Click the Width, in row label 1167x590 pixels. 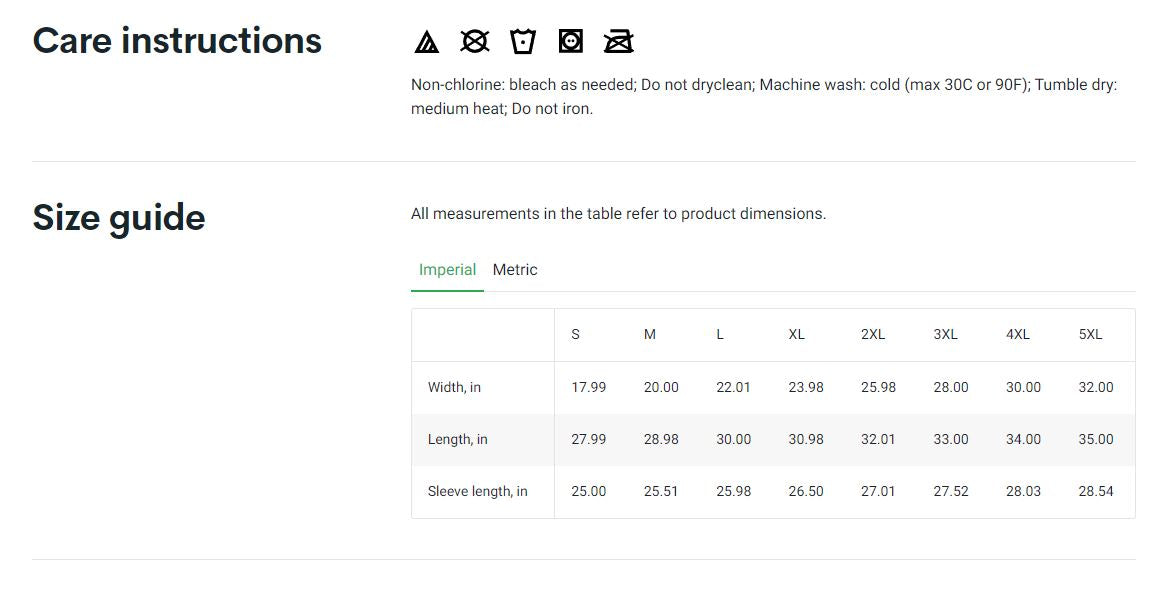(454, 388)
